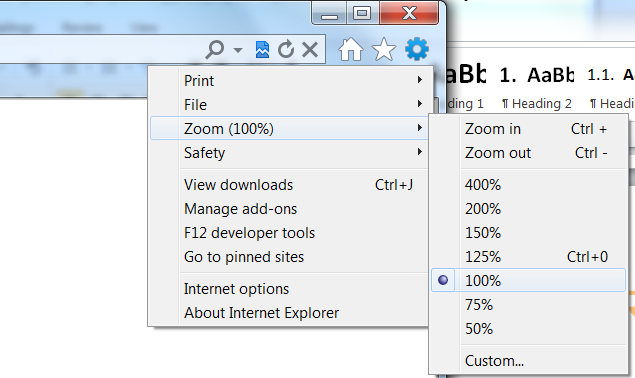Open the Zoom (100%) submenu entry
Screen dimensions: 635x378
tap(289, 128)
